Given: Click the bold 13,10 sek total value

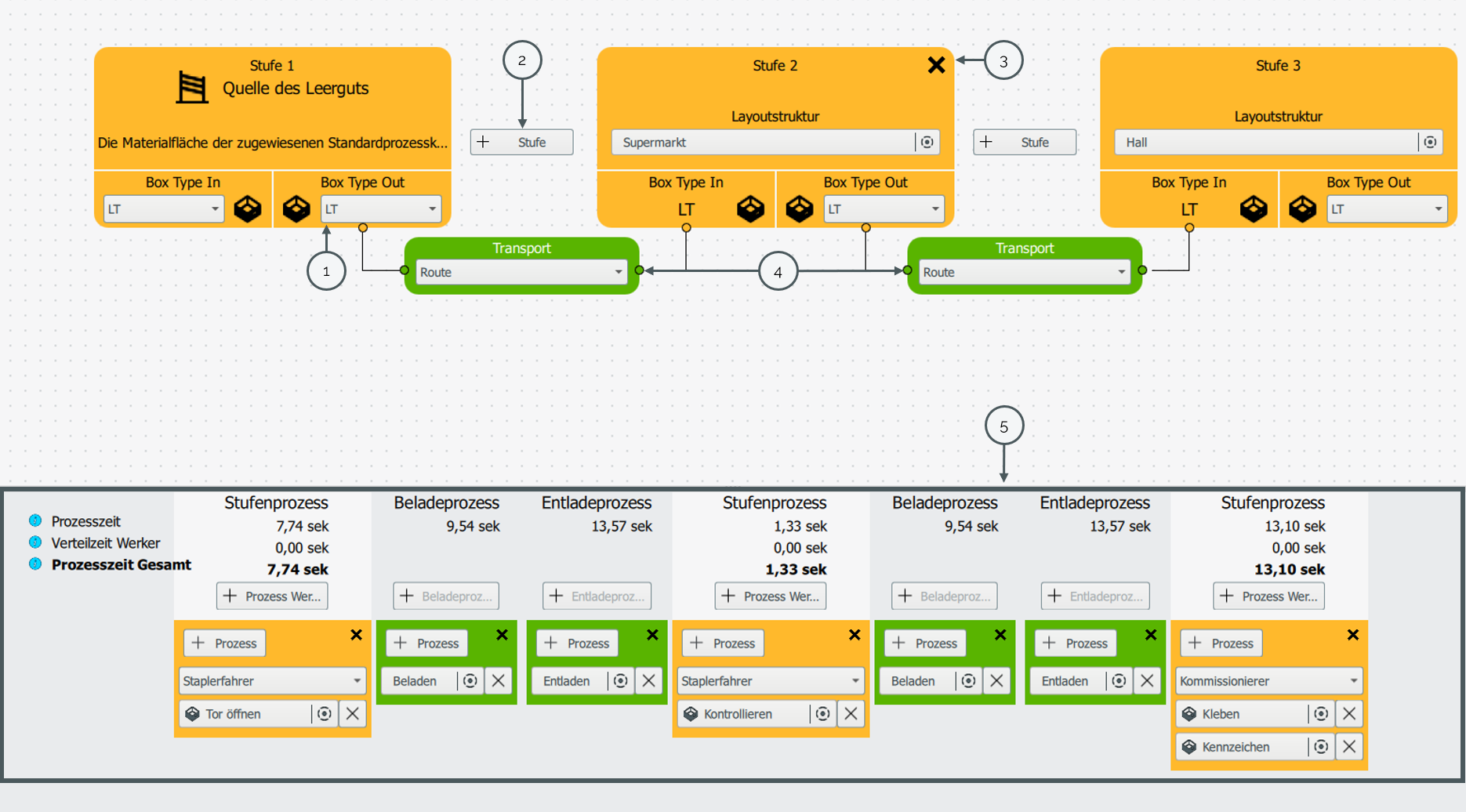Looking at the screenshot, I should click(1290, 569).
